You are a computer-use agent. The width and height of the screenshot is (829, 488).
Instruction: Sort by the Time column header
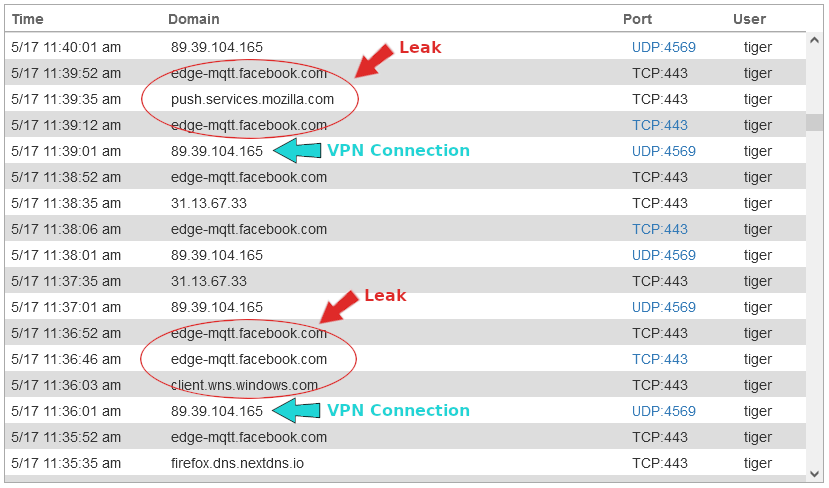pyautogui.click(x=28, y=19)
